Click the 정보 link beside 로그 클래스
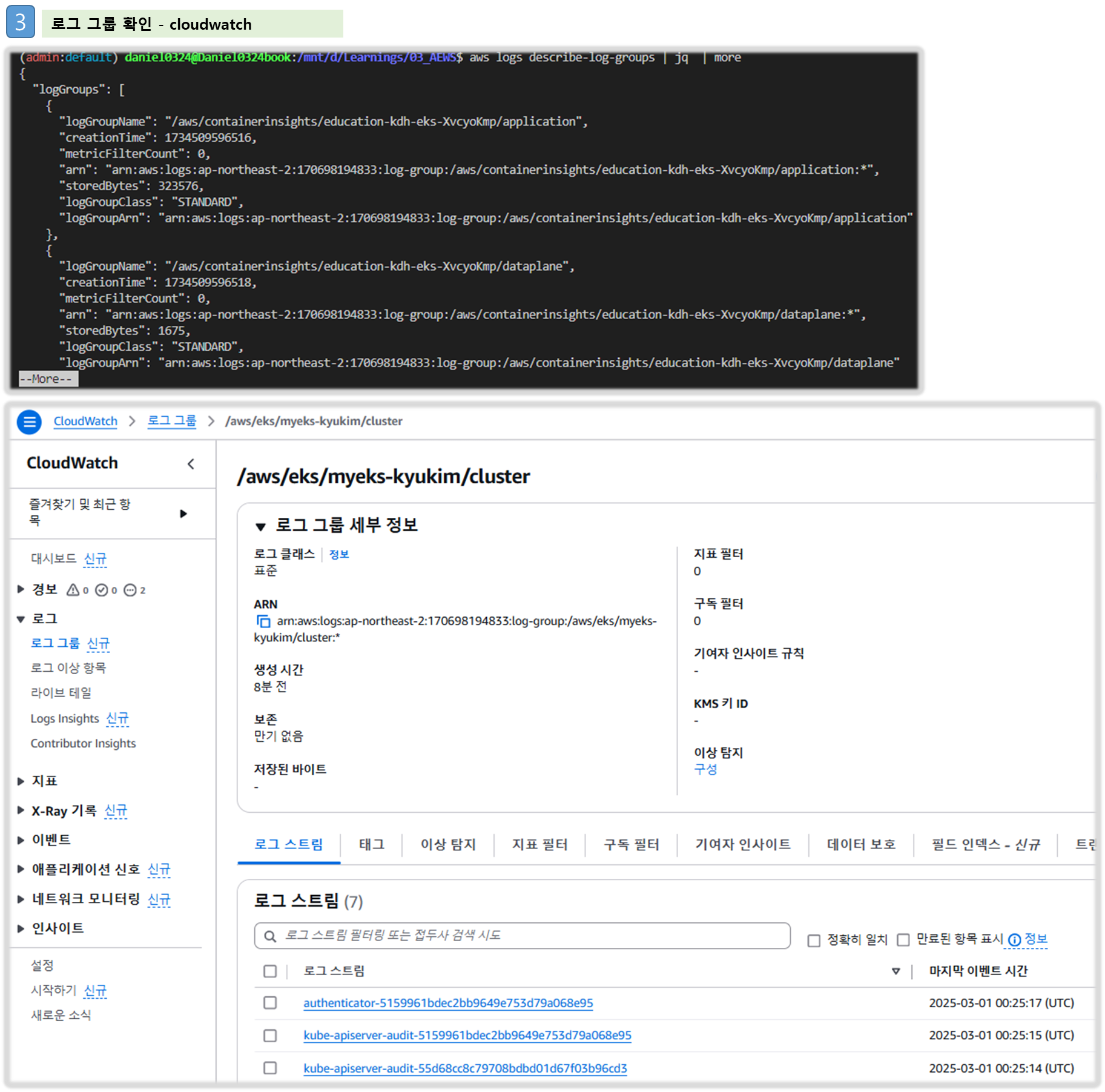The height and width of the screenshot is (1092, 1105). coord(339,555)
